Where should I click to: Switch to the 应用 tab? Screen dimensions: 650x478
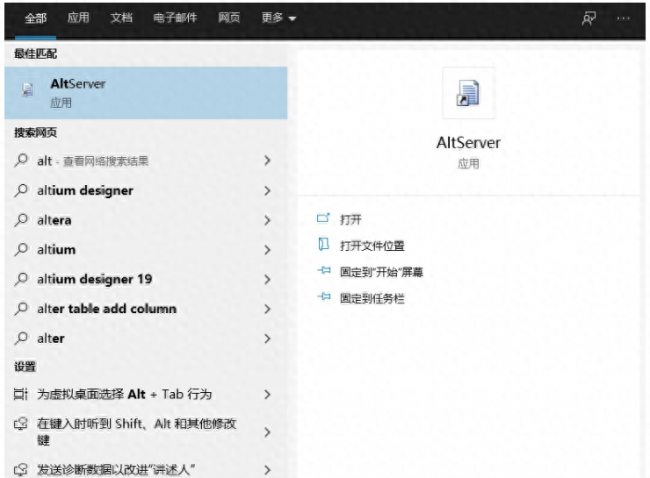pyautogui.click(x=78, y=17)
